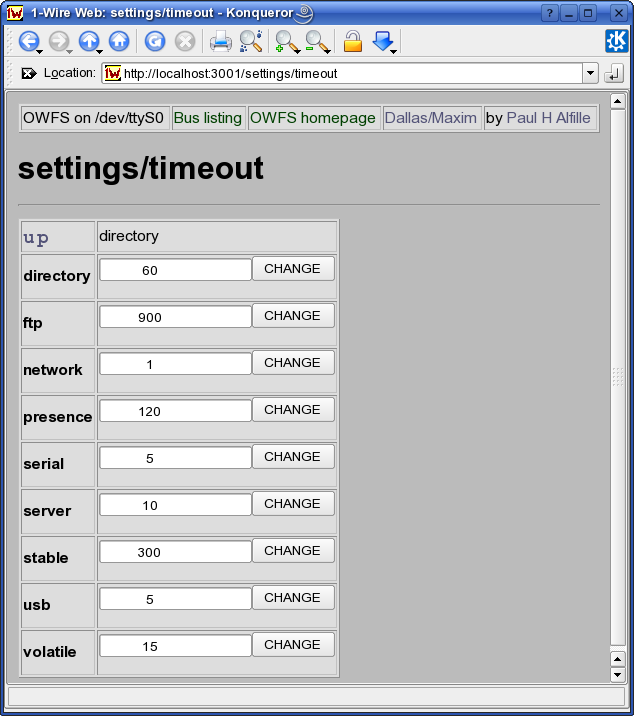Image resolution: width=634 pixels, height=716 pixels.
Task: Focus the network timeout field showing 1
Action: pos(175,363)
